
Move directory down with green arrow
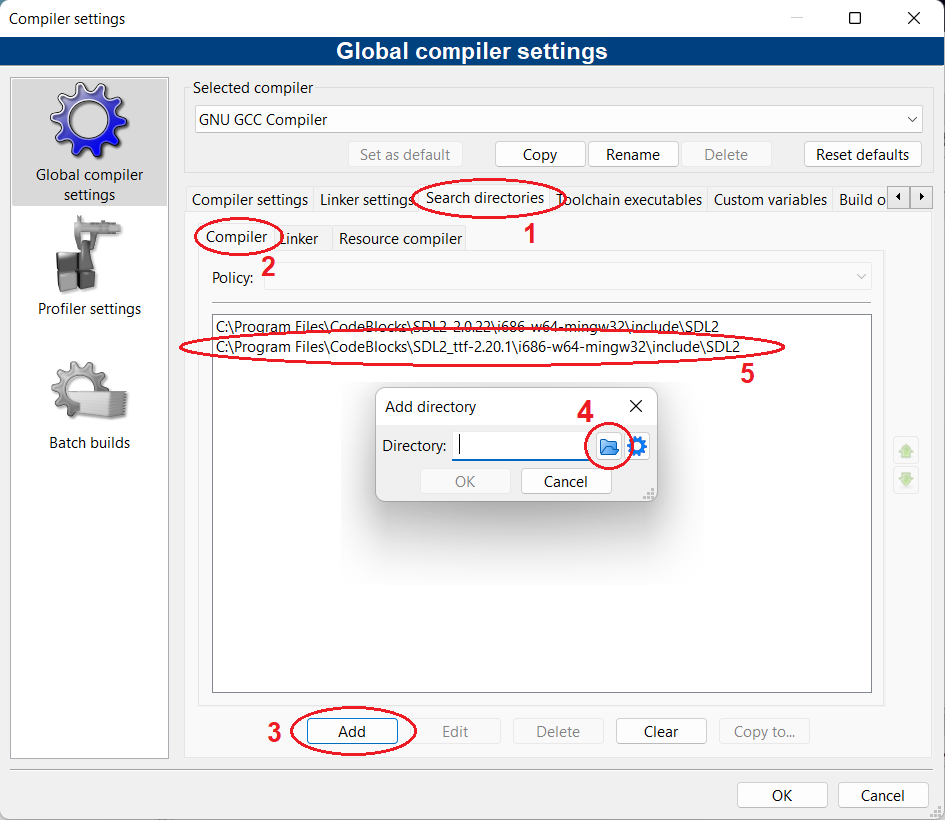coord(906,480)
